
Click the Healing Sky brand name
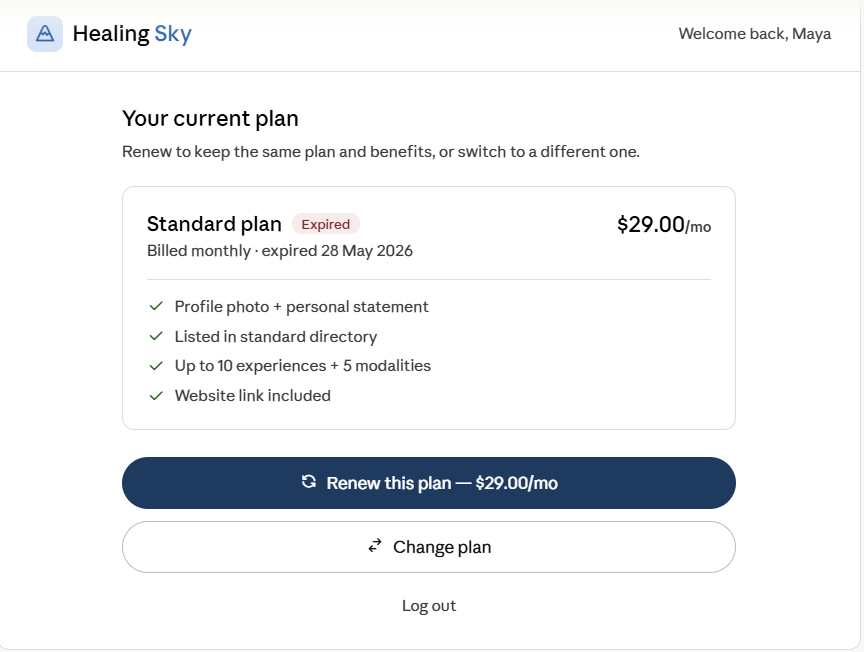click(132, 34)
